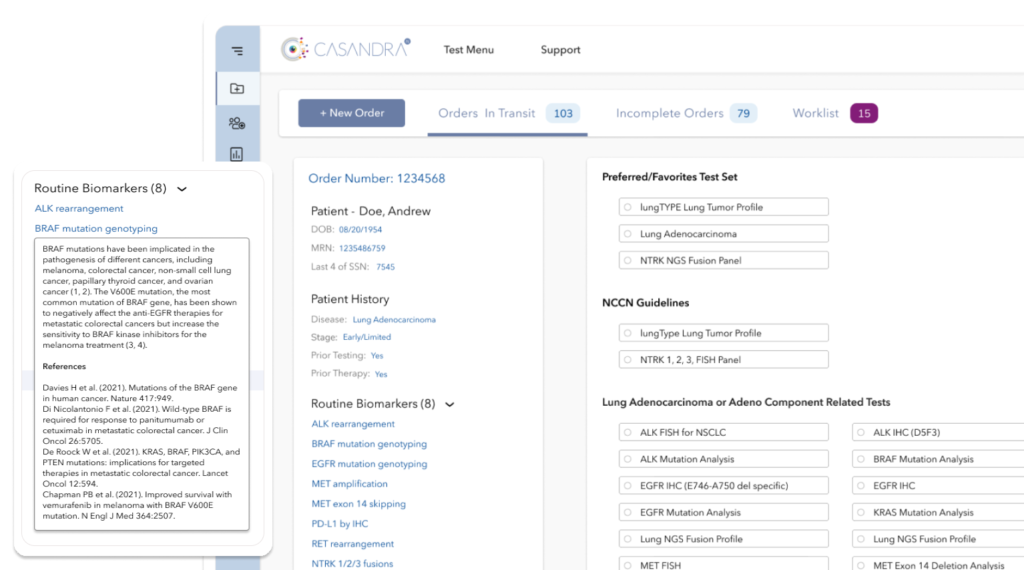Click Order Number: 1234568
This screenshot has width=1024, height=570.
click(x=377, y=178)
